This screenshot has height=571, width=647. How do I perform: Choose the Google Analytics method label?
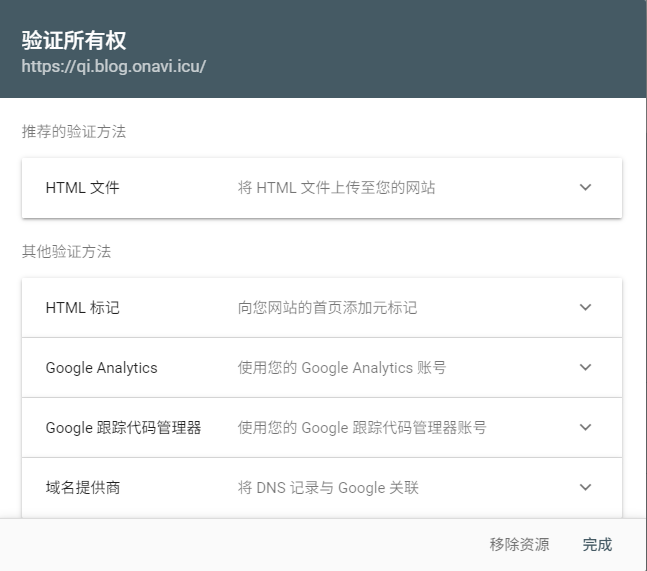click(x=101, y=367)
